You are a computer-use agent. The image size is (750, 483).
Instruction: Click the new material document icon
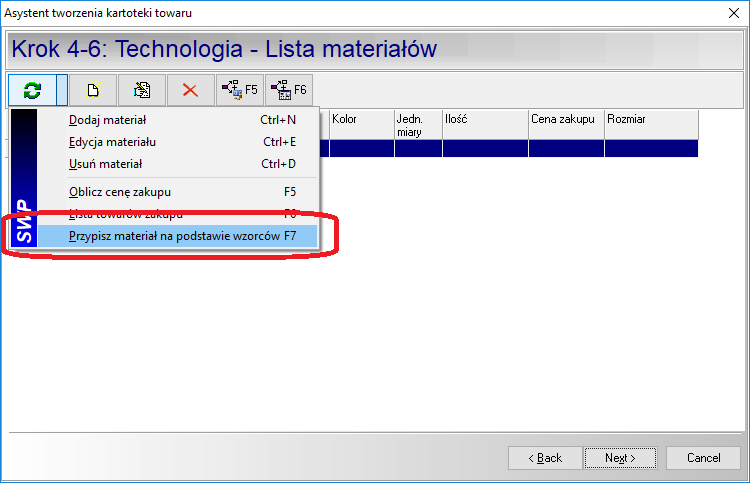coord(92,90)
